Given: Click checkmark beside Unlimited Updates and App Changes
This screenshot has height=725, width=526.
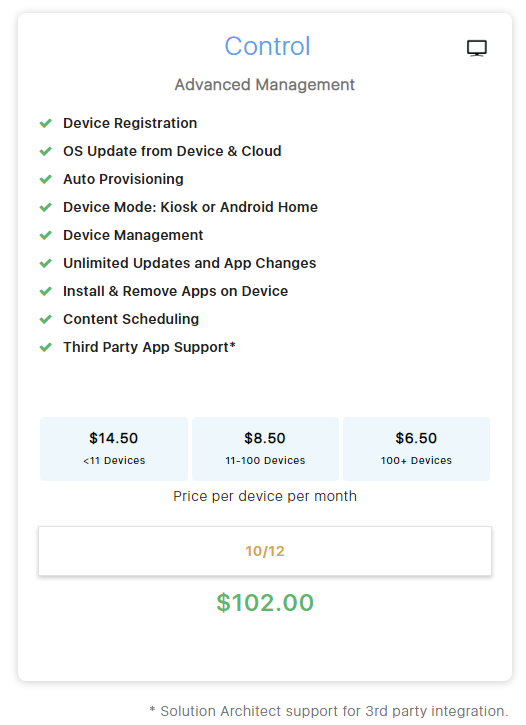Looking at the screenshot, I should [46, 263].
